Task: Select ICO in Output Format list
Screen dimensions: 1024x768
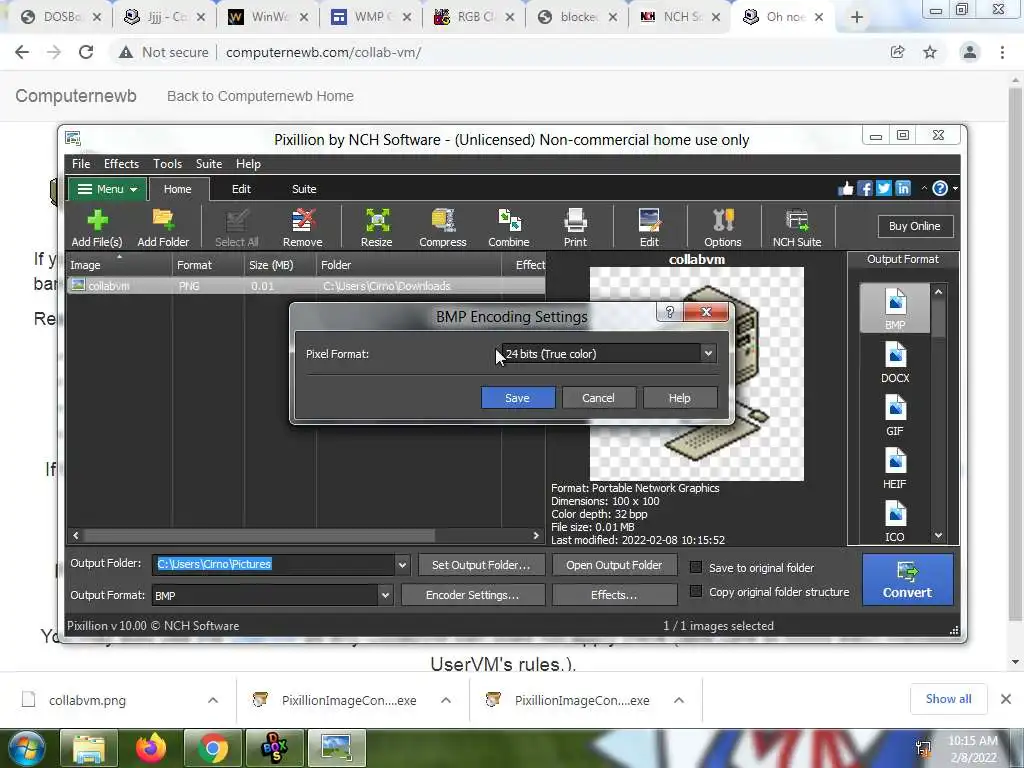Action: [x=895, y=522]
